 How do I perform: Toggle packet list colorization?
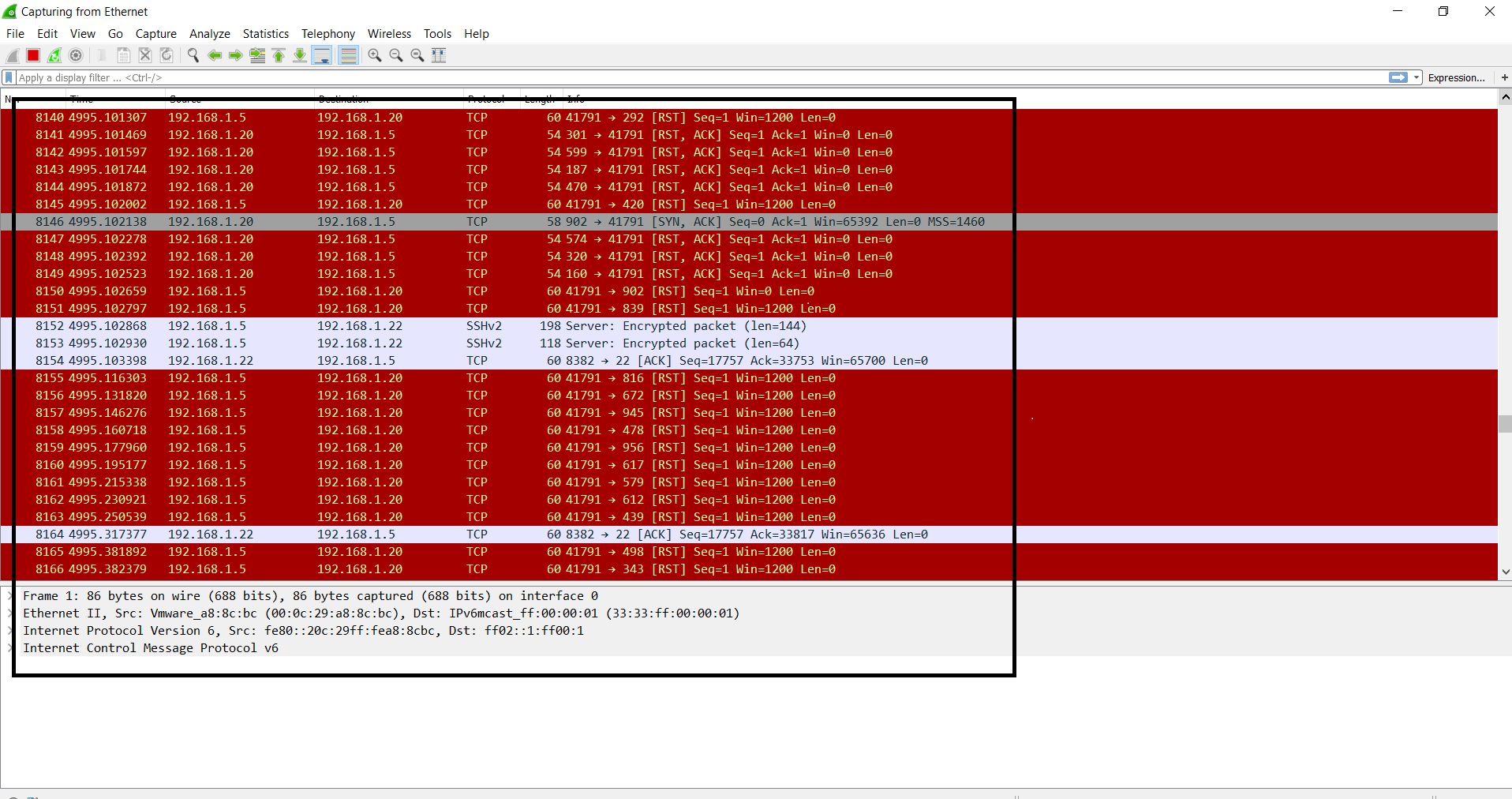click(348, 55)
